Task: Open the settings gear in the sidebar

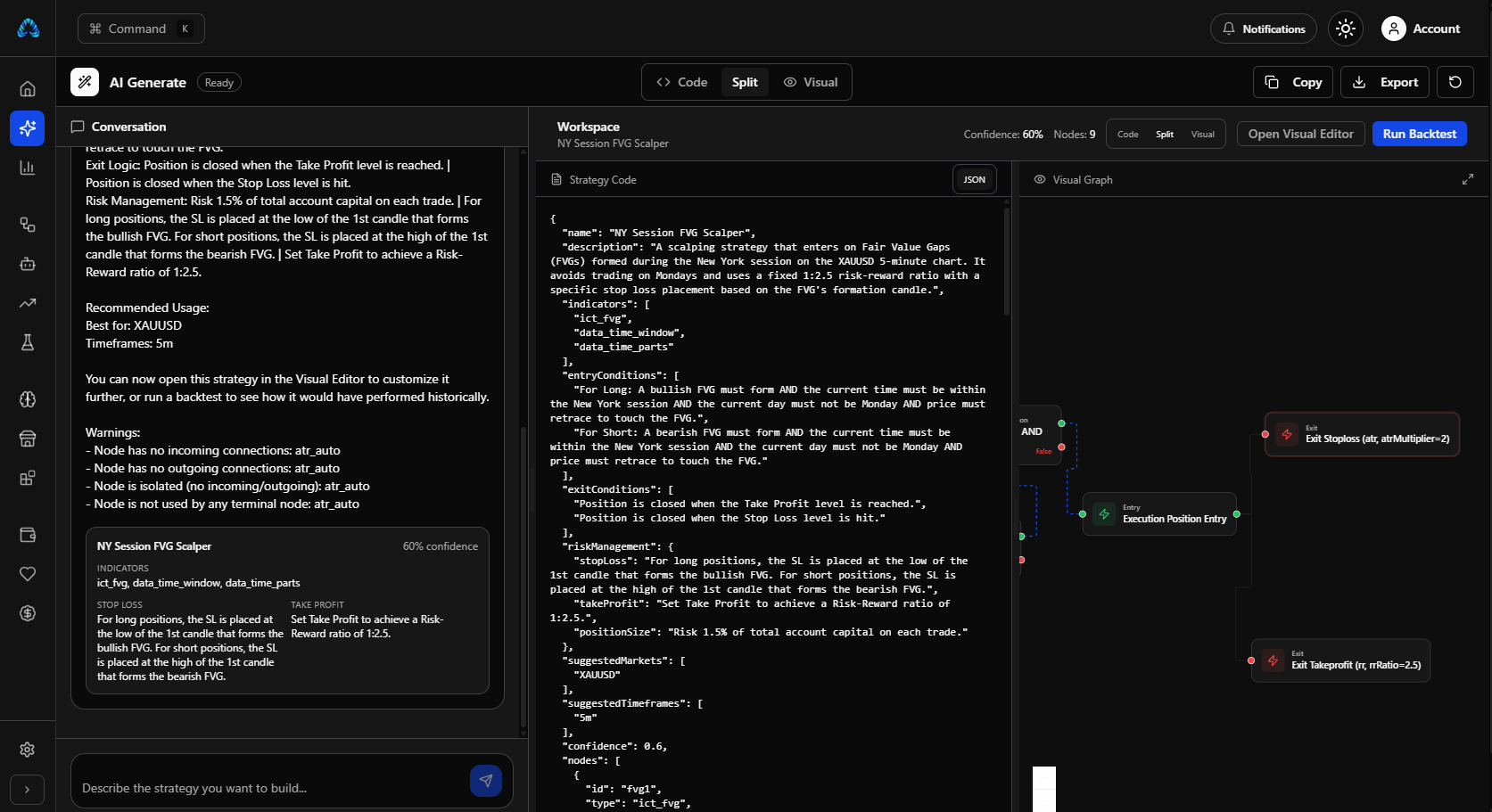Action: pos(28,750)
